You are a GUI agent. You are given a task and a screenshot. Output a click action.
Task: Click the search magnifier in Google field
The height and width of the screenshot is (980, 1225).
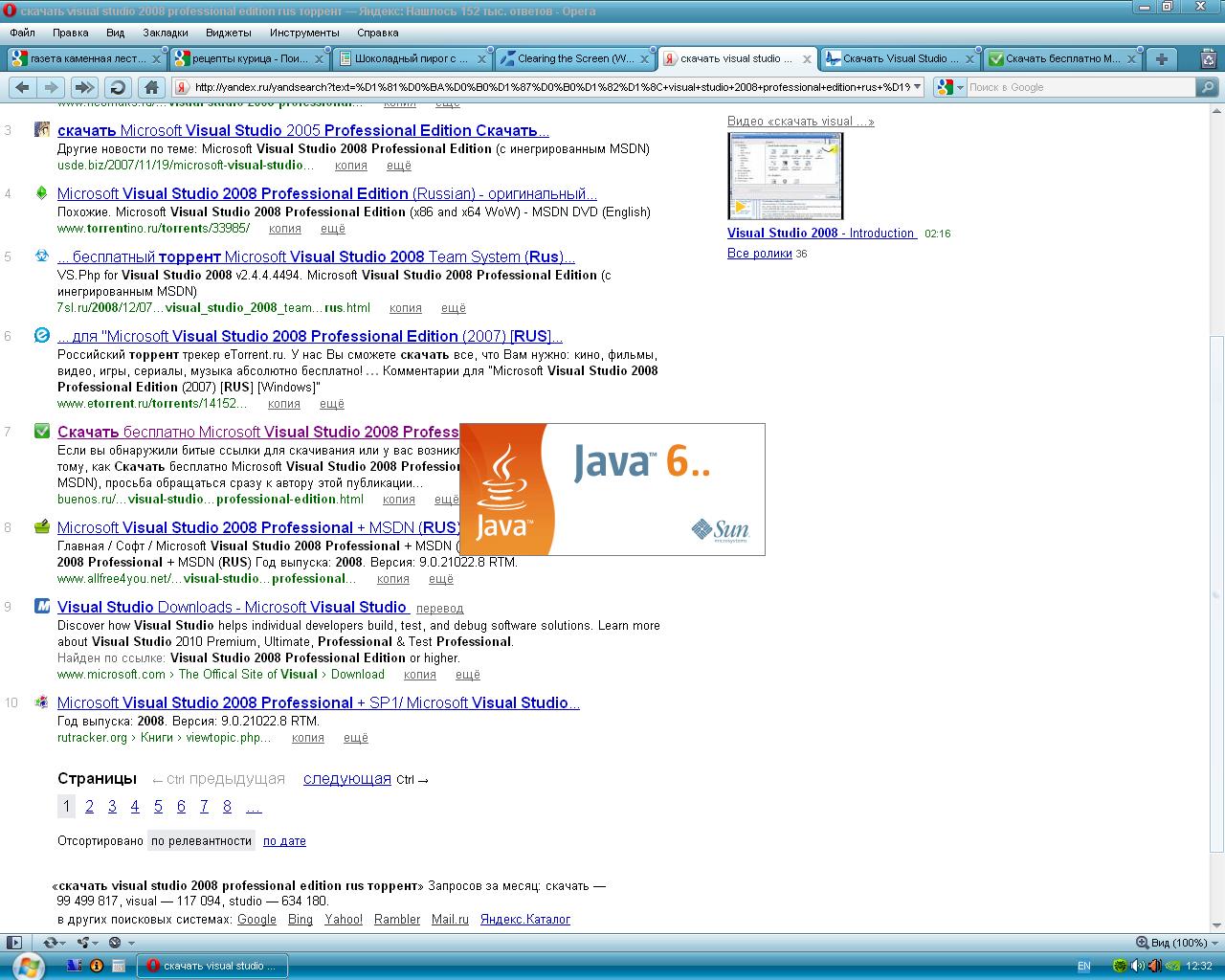coord(1207,87)
